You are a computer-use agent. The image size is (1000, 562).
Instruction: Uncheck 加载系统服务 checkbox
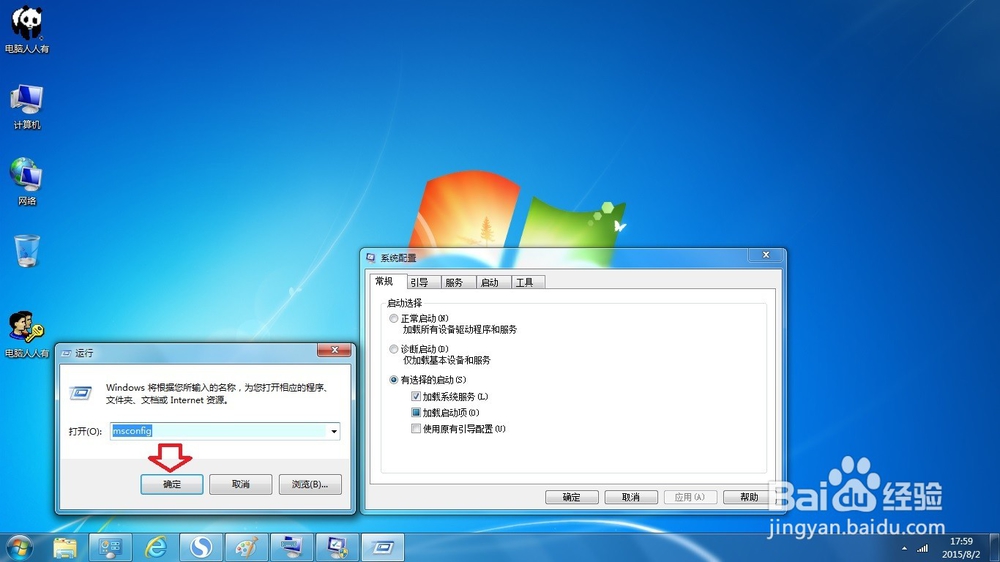coord(416,396)
